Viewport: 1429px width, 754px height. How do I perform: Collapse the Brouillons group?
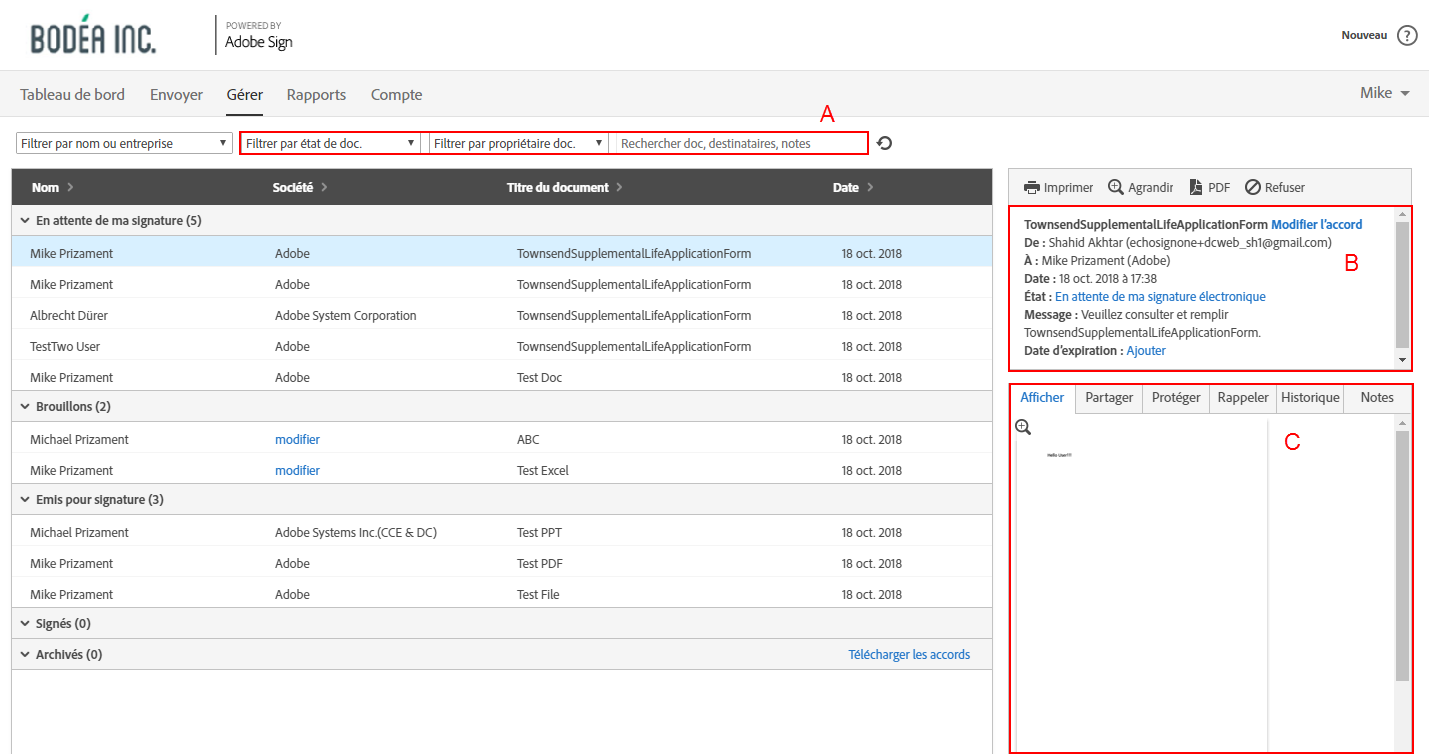pyautogui.click(x=24, y=406)
